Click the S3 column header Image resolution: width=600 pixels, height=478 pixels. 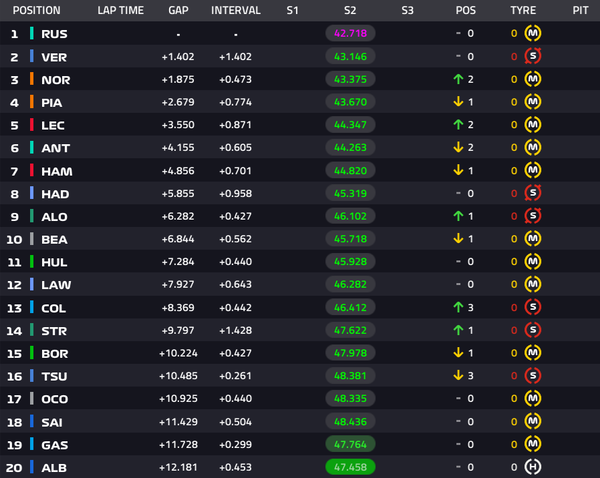(408, 10)
